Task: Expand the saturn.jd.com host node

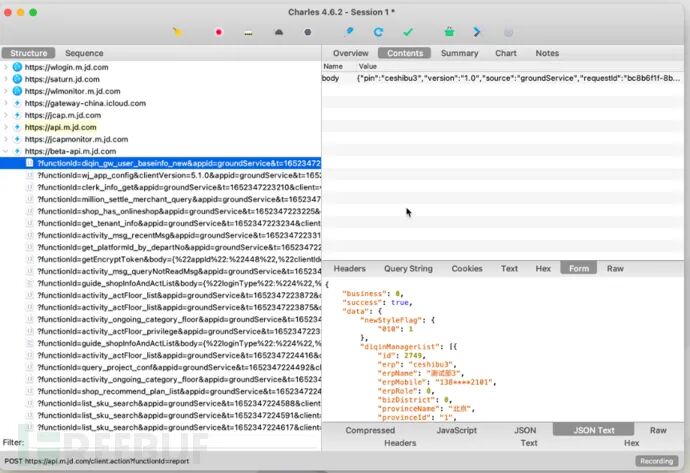Action: 6,79
